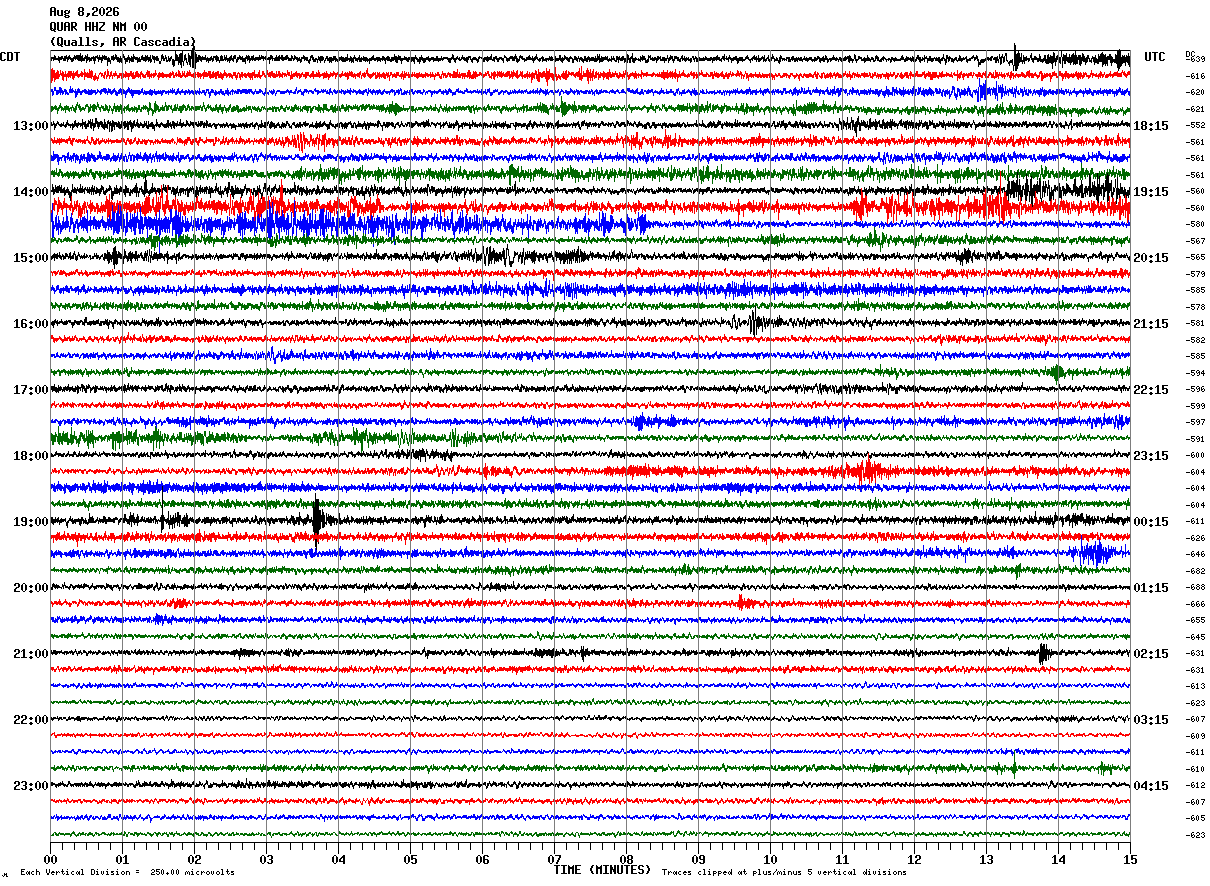1210x886 pixels.
Task: Select minute tick label "07" on the time axis
Action: [554, 859]
